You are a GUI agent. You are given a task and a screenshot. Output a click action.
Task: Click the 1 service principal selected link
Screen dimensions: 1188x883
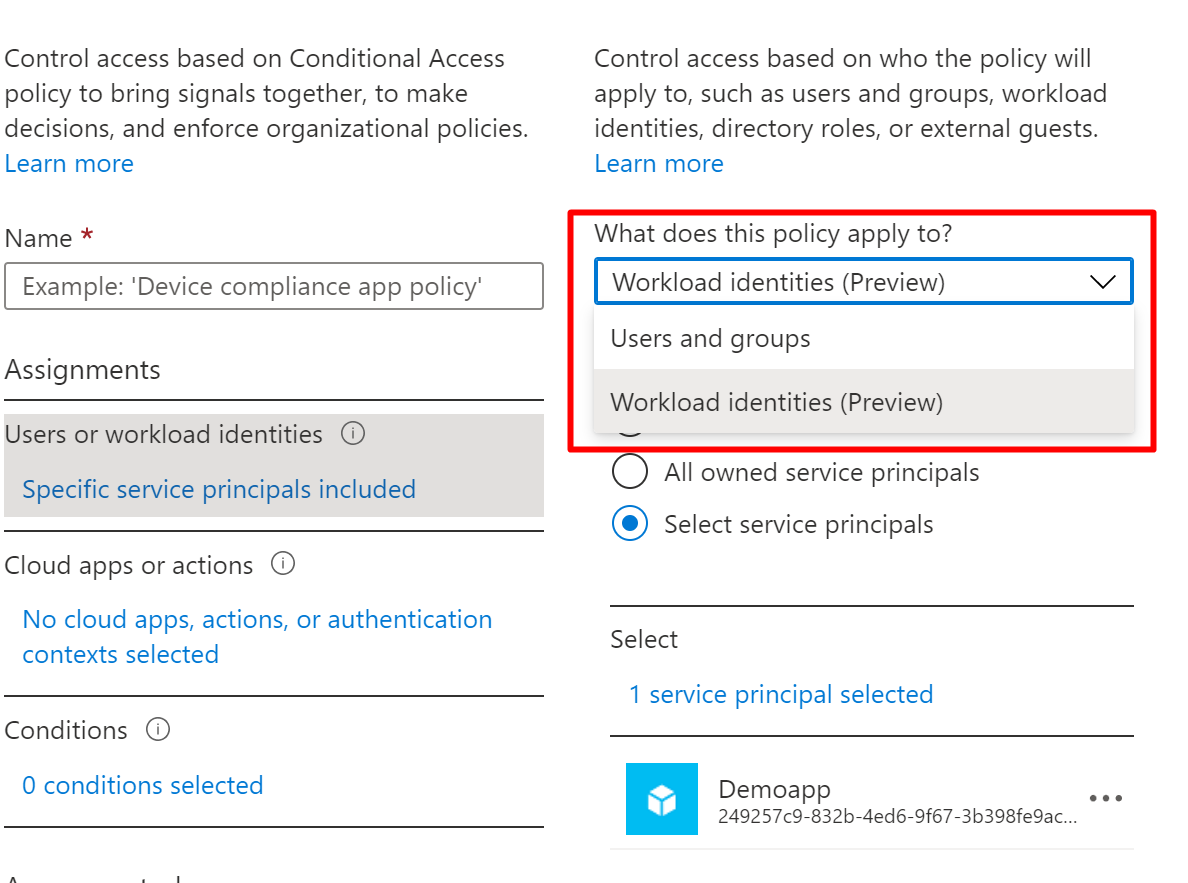click(x=781, y=695)
